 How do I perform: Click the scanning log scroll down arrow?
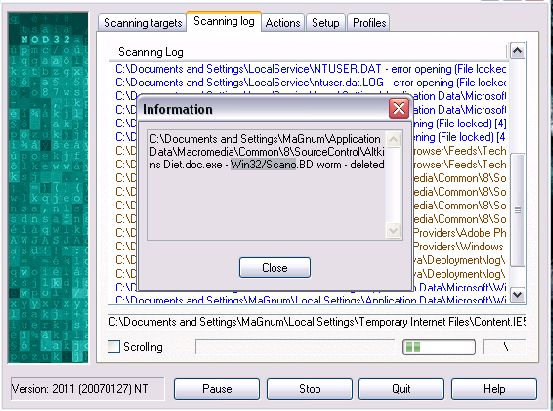(x=517, y=294)
